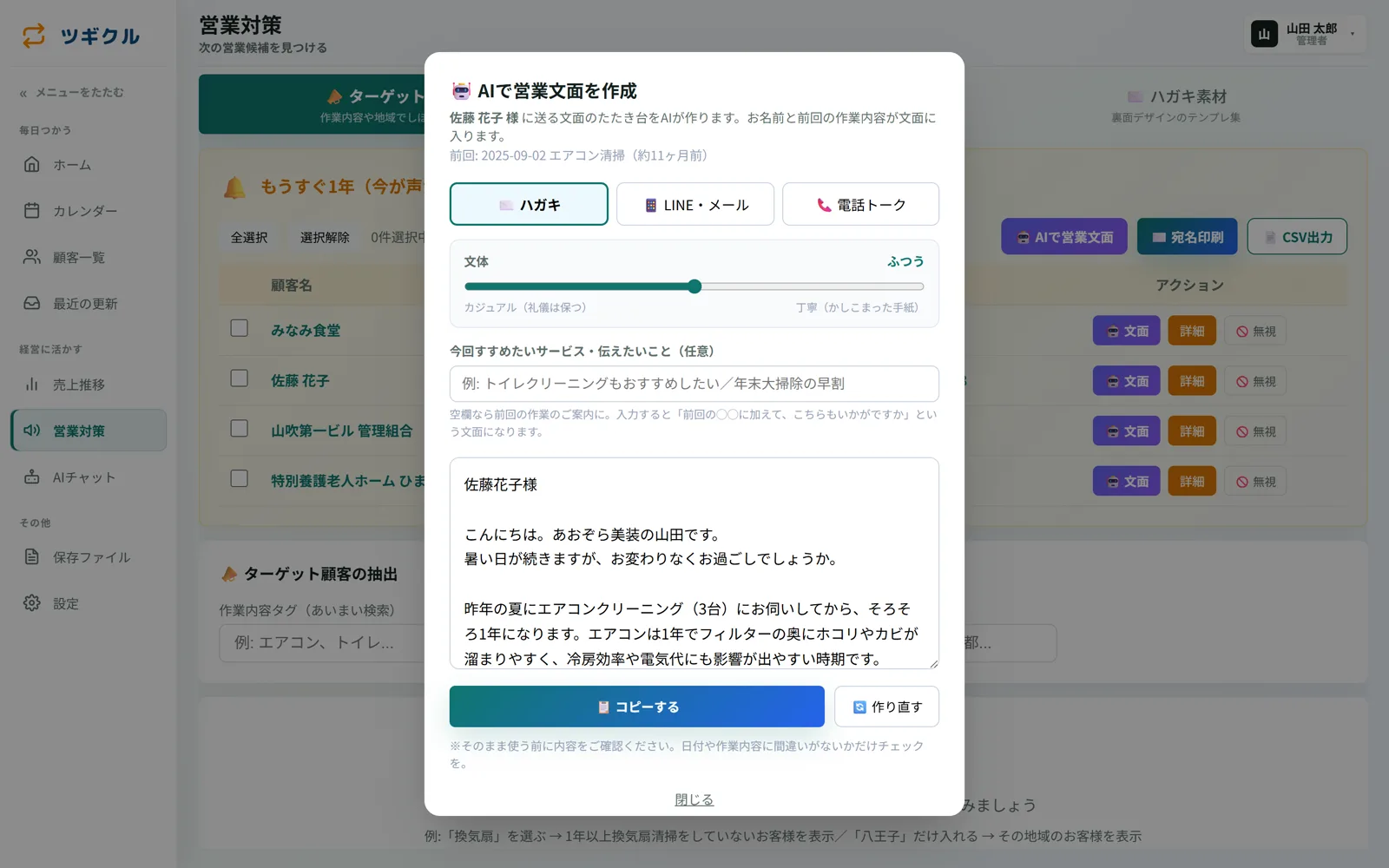Viewport: 1389px width, 868px height.
Task: Click 文面 button in 山吹第一ビル row
Action: pyautogui.click(x=1127, y=431)
